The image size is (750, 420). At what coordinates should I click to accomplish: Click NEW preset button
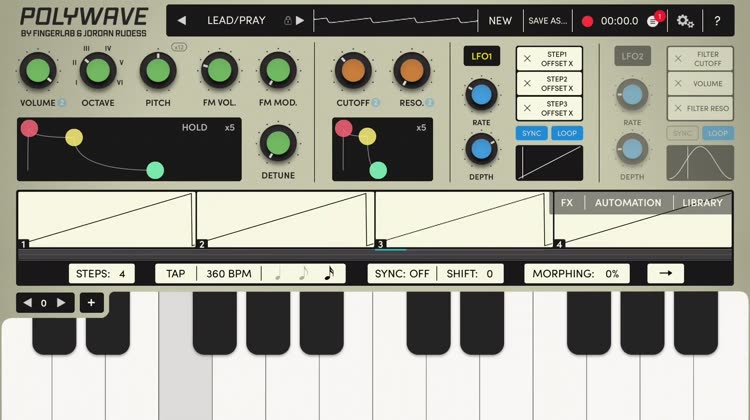[500, 21]
